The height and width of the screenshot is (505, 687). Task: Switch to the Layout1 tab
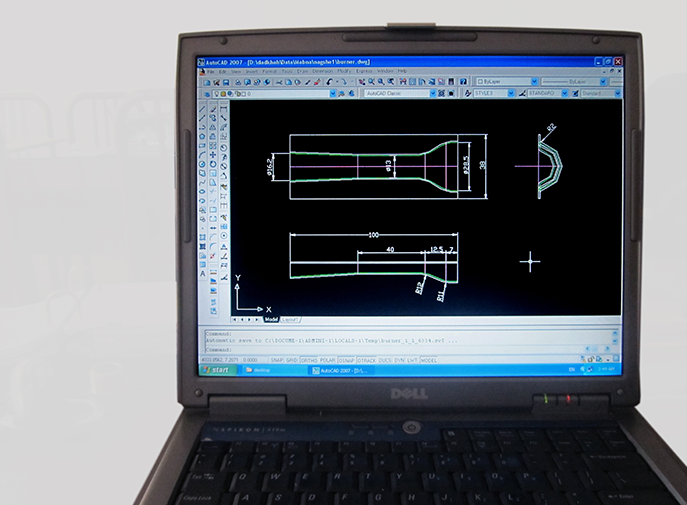289,320
